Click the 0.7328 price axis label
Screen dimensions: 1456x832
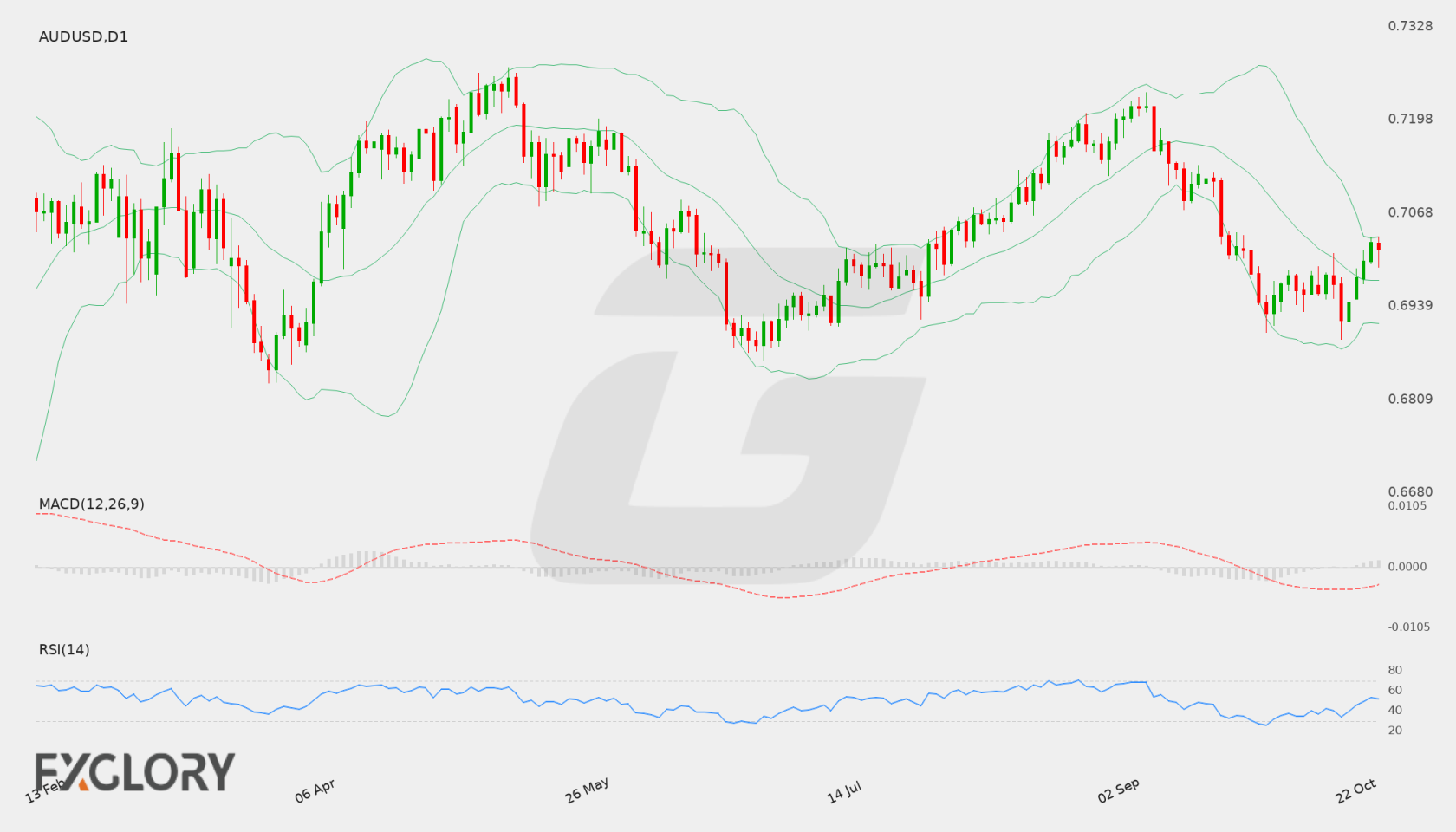pos(1410,26)
